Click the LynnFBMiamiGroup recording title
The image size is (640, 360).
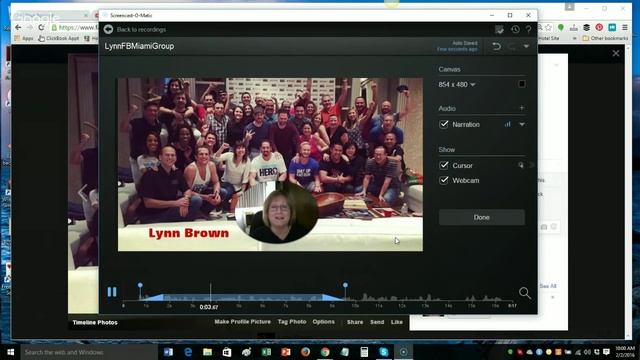139,46
